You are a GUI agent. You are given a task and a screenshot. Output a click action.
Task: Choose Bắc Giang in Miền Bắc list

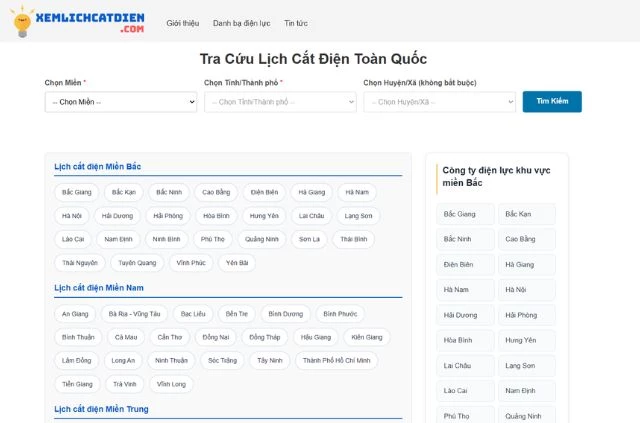76,192
